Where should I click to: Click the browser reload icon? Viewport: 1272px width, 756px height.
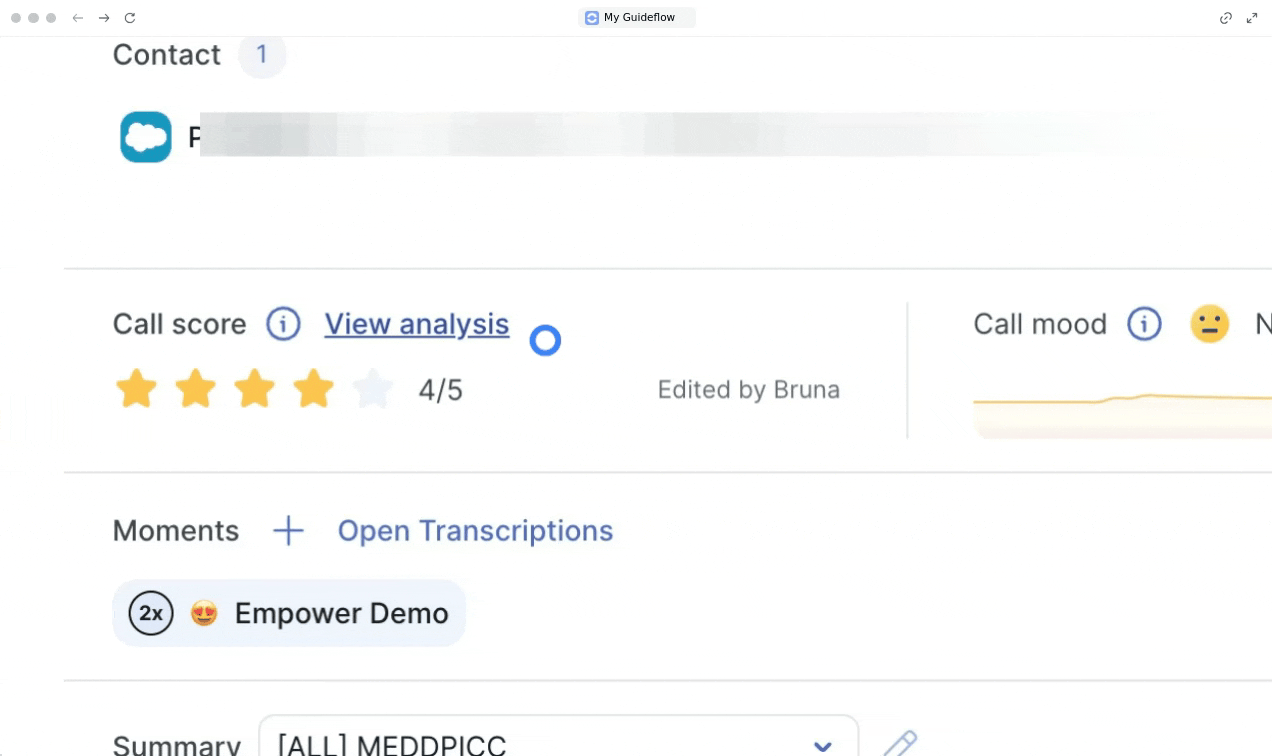pos(130,18)
